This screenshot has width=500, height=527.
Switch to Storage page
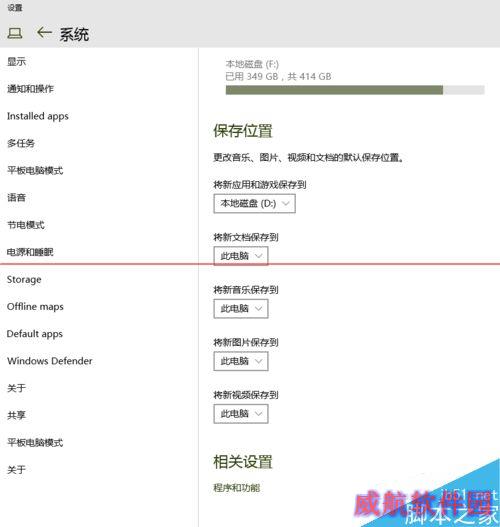click(24, 280)
